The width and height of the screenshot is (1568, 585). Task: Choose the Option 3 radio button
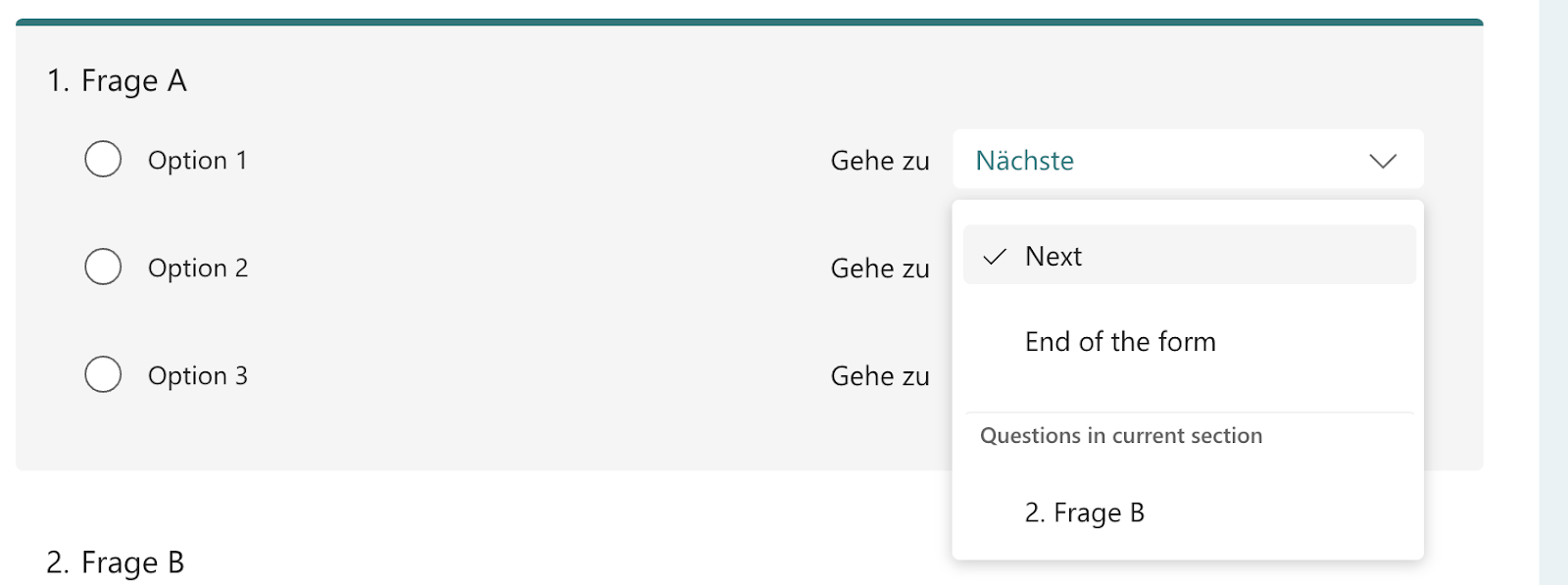103,374
